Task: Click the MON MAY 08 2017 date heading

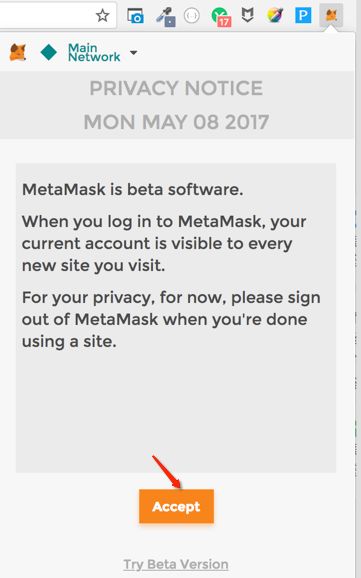Action: click(176, 122)
